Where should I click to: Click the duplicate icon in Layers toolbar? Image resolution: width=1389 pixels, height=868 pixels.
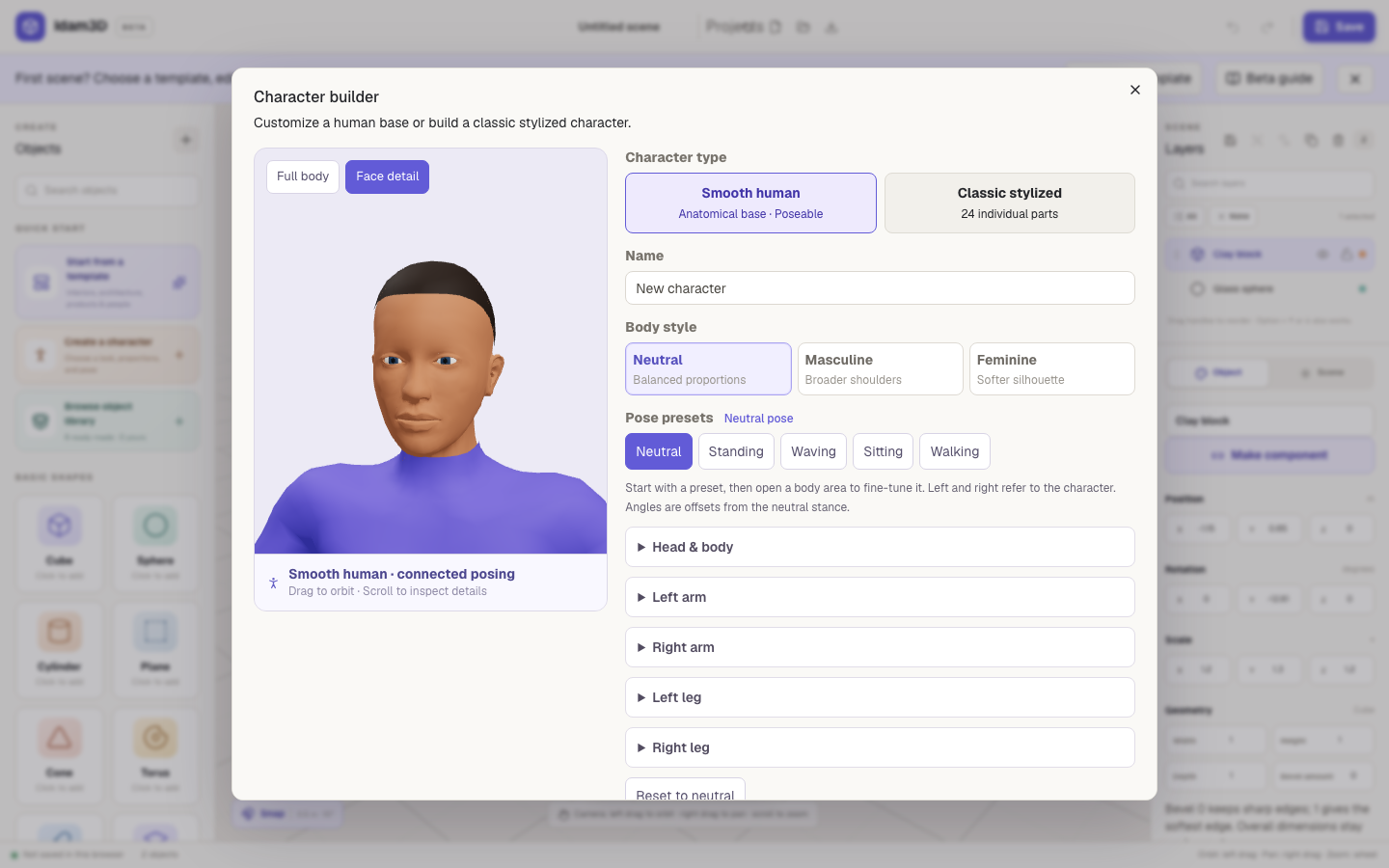[1311, 141]
